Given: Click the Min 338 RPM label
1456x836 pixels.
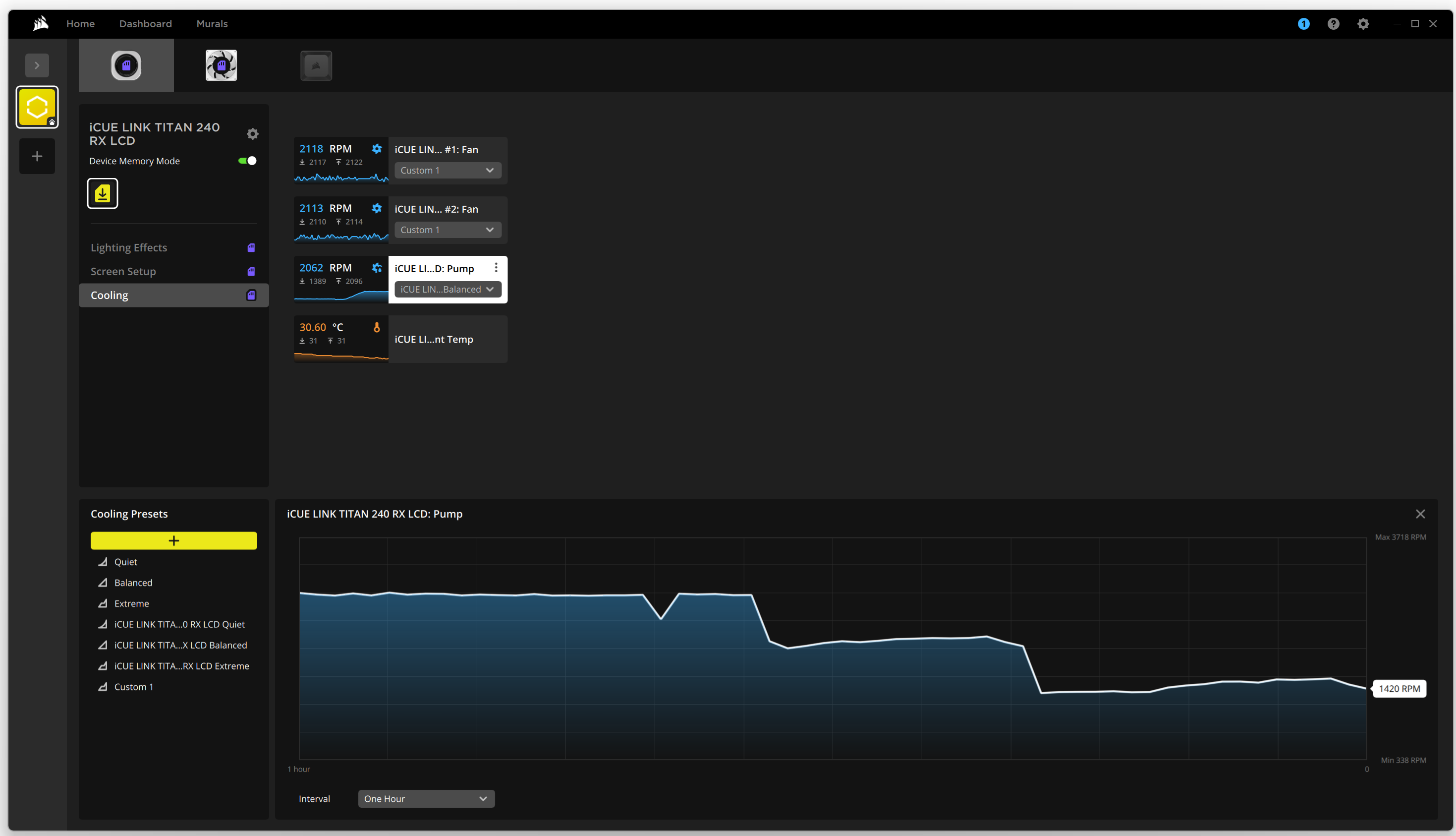Looking at the screenshot, I should [1403, 760].
